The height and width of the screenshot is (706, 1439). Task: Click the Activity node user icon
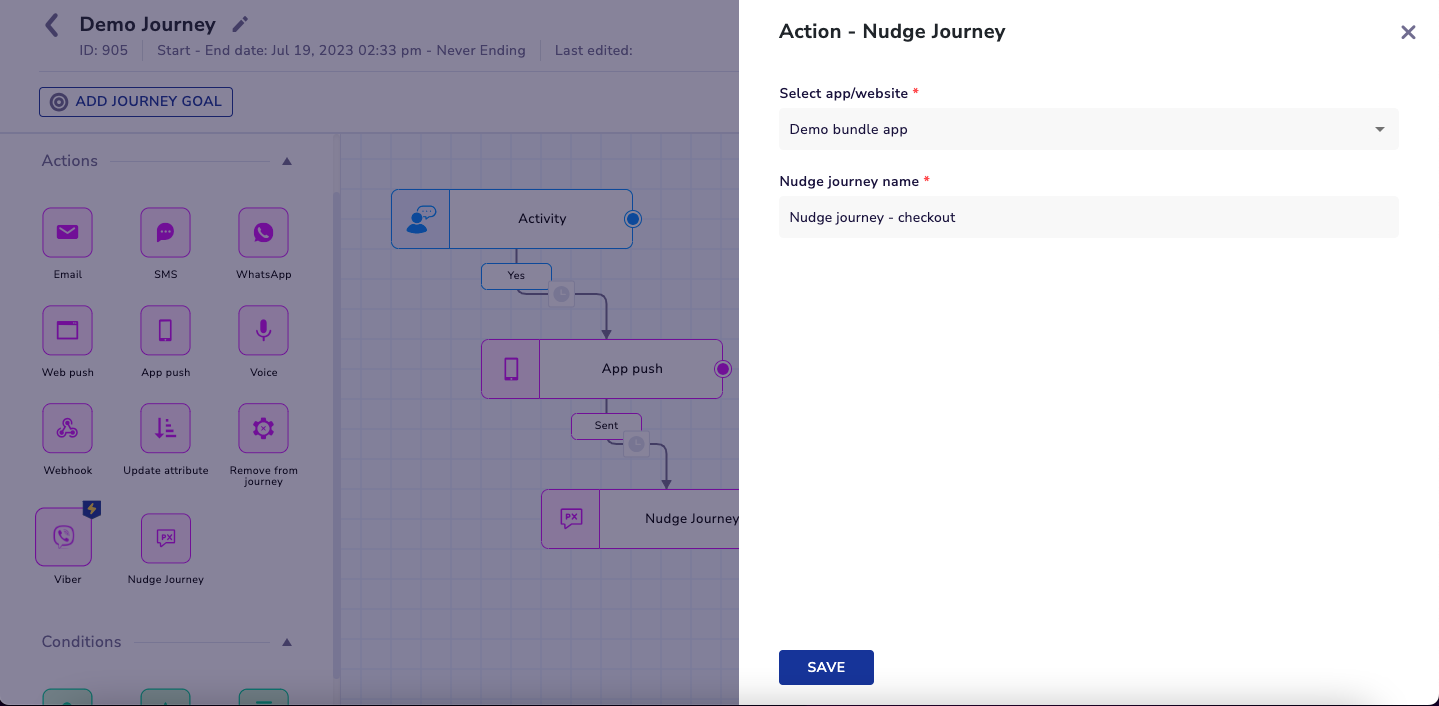[421, 219]
